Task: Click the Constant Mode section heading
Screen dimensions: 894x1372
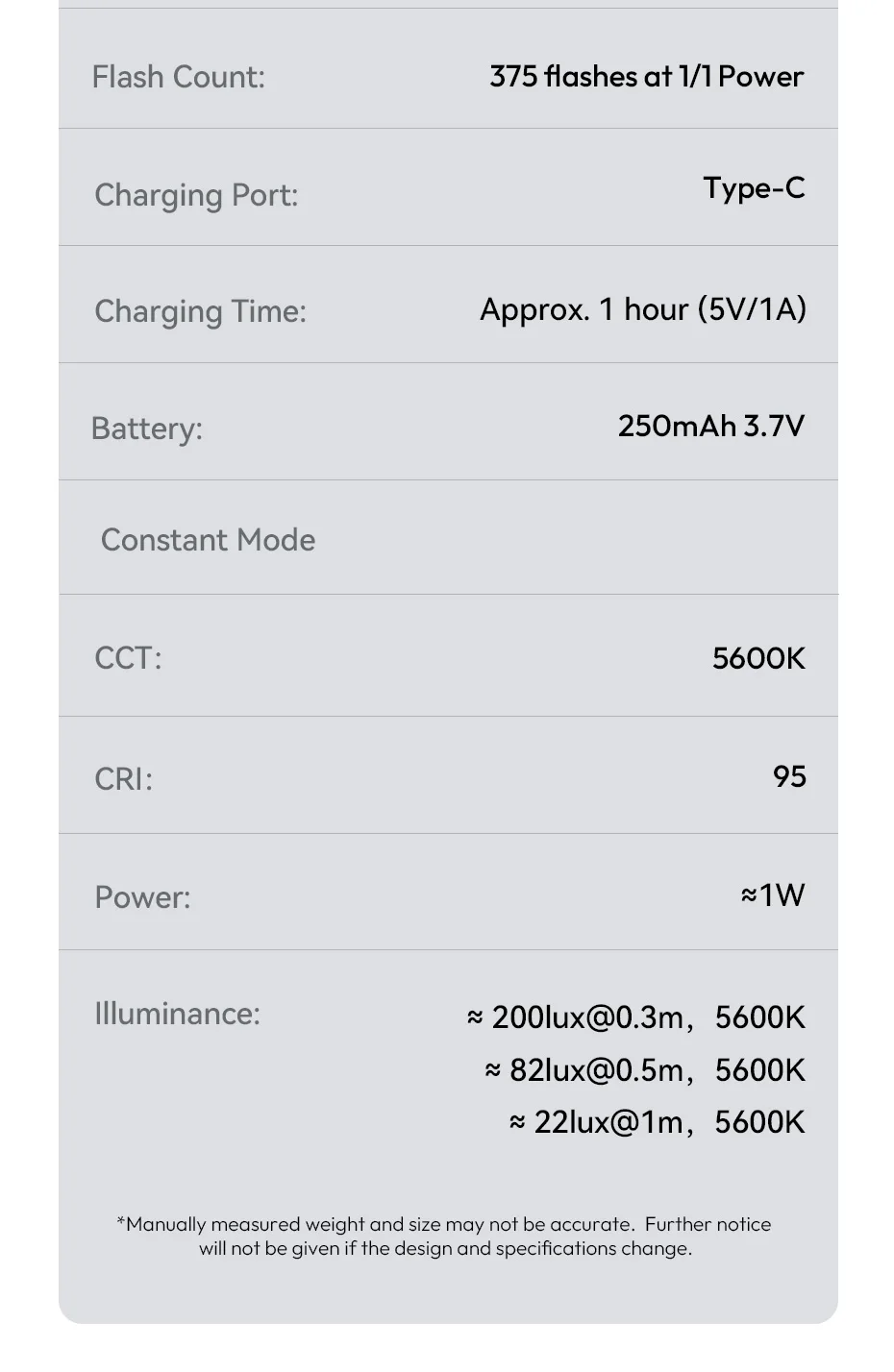Action: (x=208, y=540)
